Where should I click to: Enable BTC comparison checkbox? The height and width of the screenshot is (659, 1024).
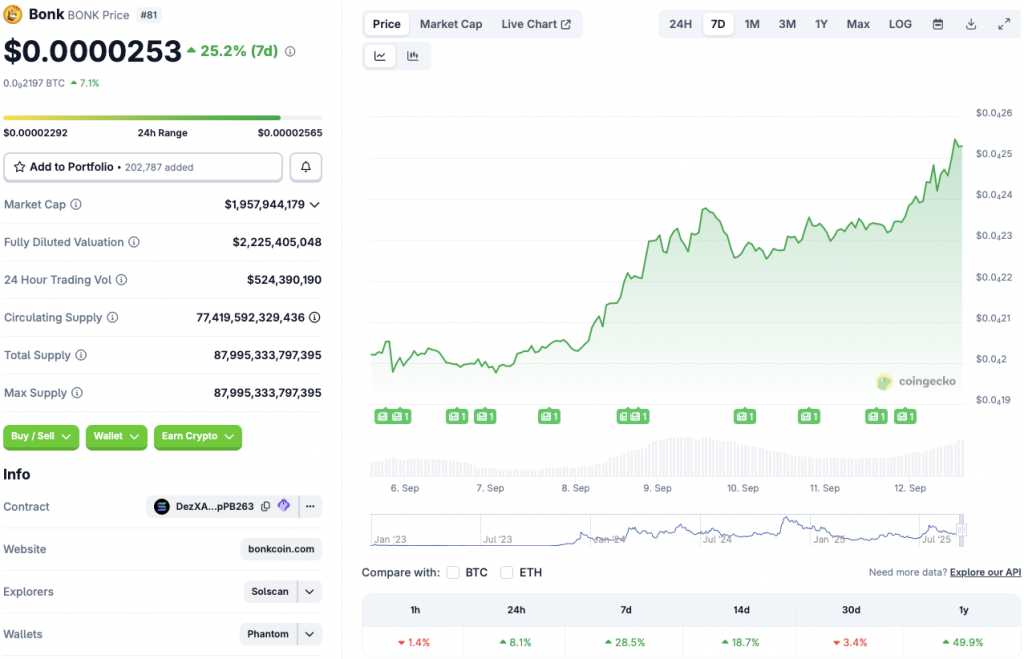pos(453,573)
